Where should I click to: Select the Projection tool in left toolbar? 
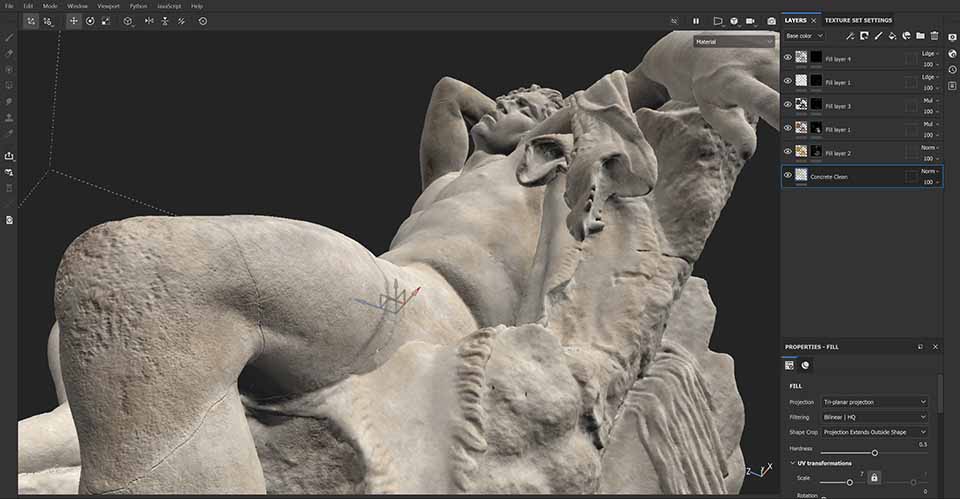[9, 69]
